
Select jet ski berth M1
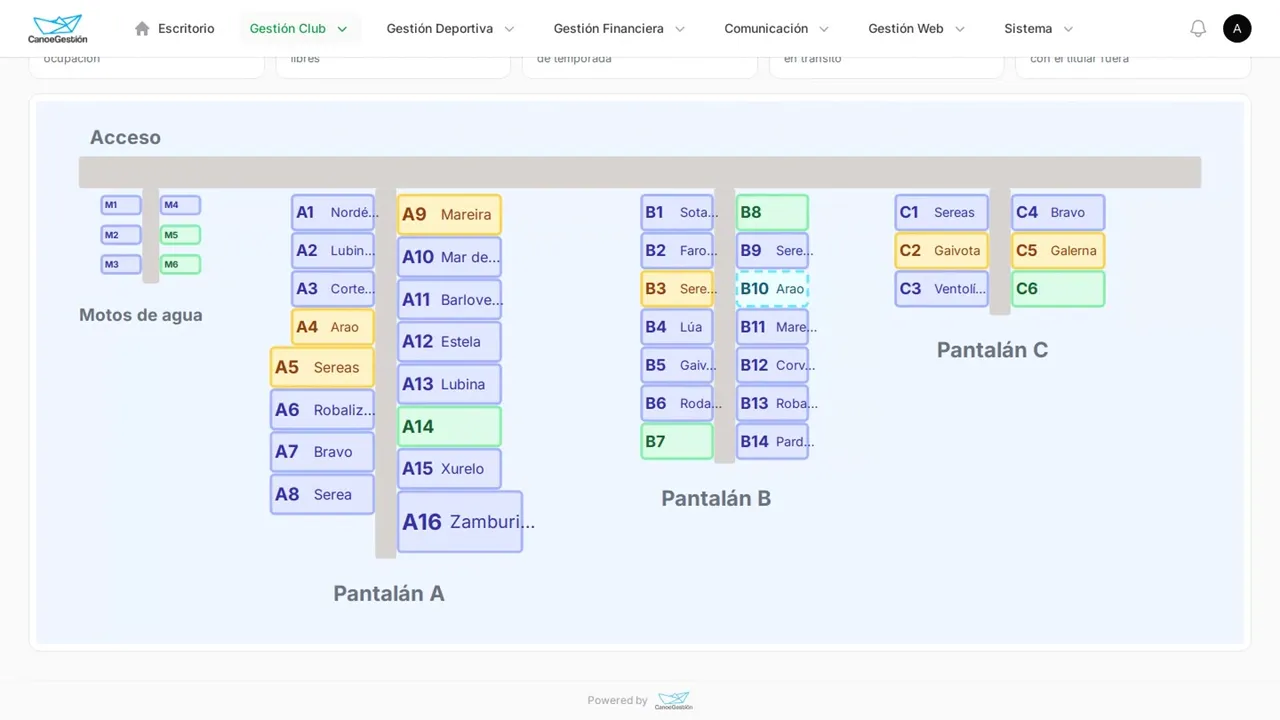(x=121, y=205)
